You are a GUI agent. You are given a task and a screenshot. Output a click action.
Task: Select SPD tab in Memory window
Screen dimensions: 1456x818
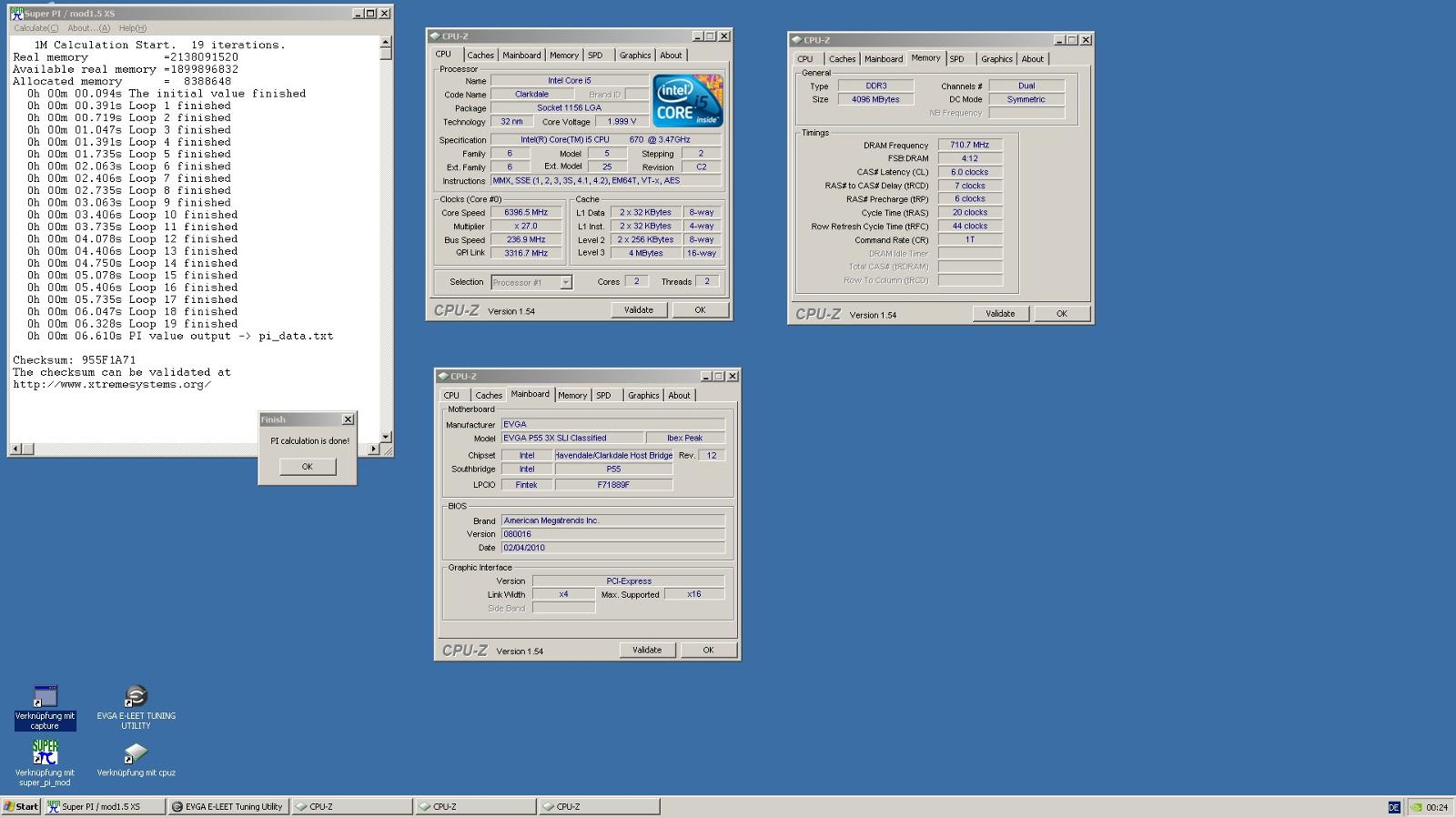click(957, 59)
